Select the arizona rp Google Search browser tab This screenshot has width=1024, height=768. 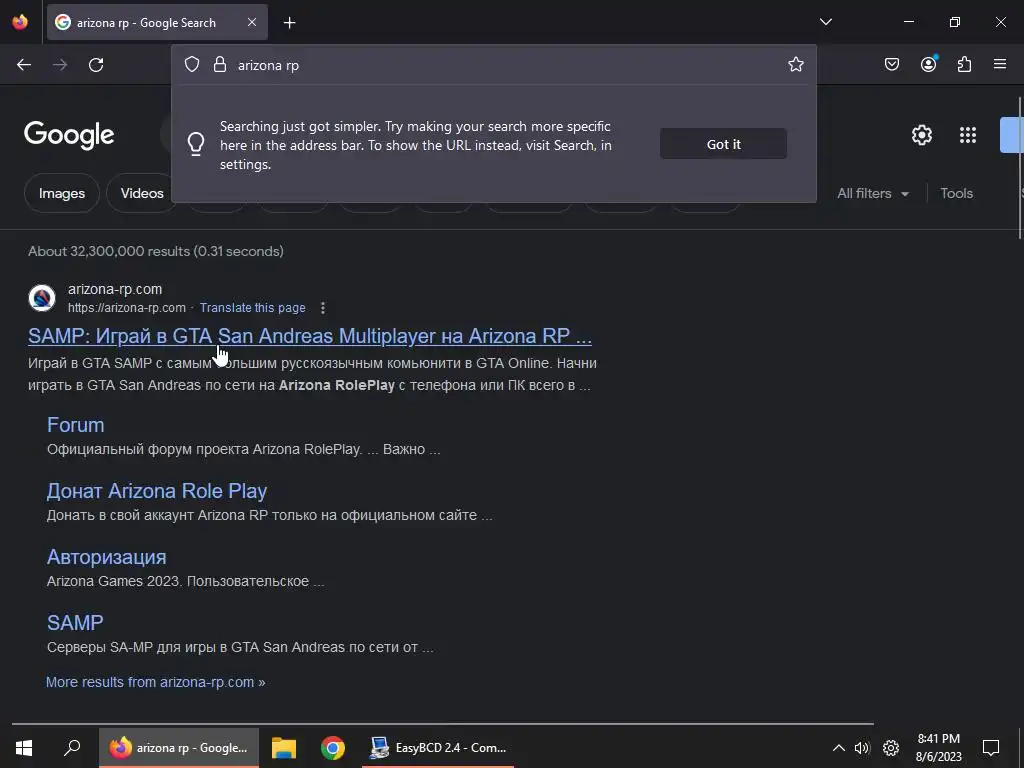[157, 22]
